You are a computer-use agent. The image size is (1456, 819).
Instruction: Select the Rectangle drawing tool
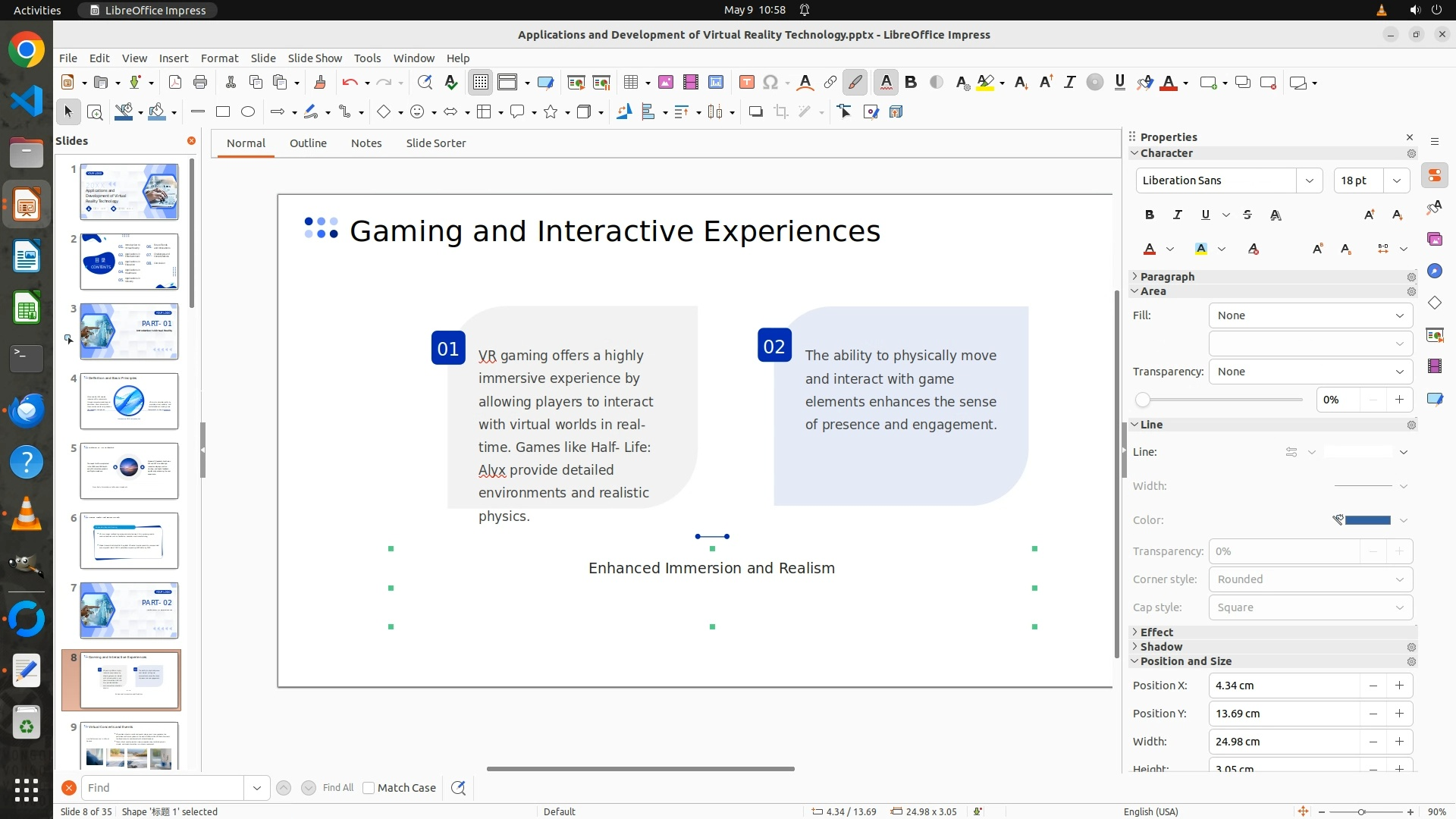tap(223, 112)
